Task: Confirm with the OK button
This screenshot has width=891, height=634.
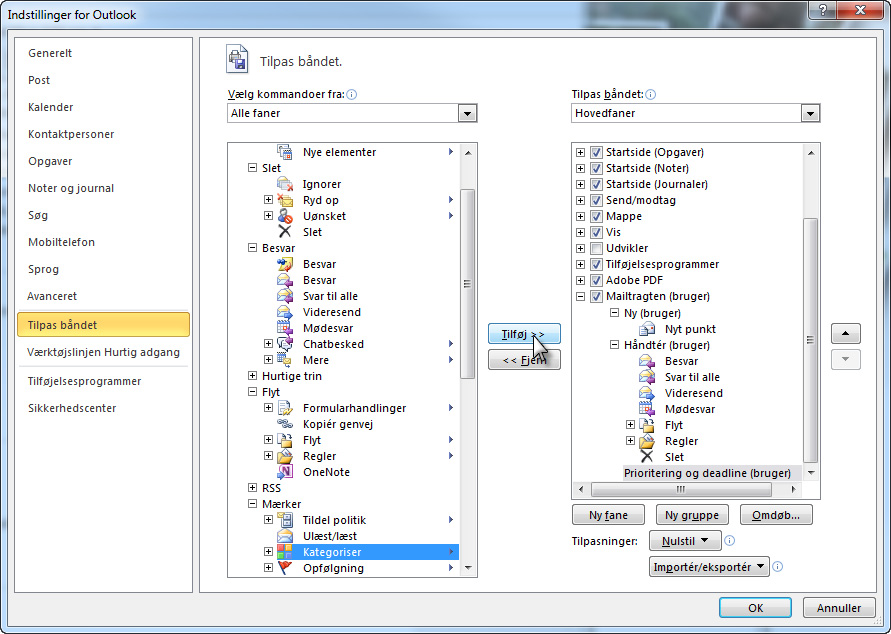Action: pos(755,608)
